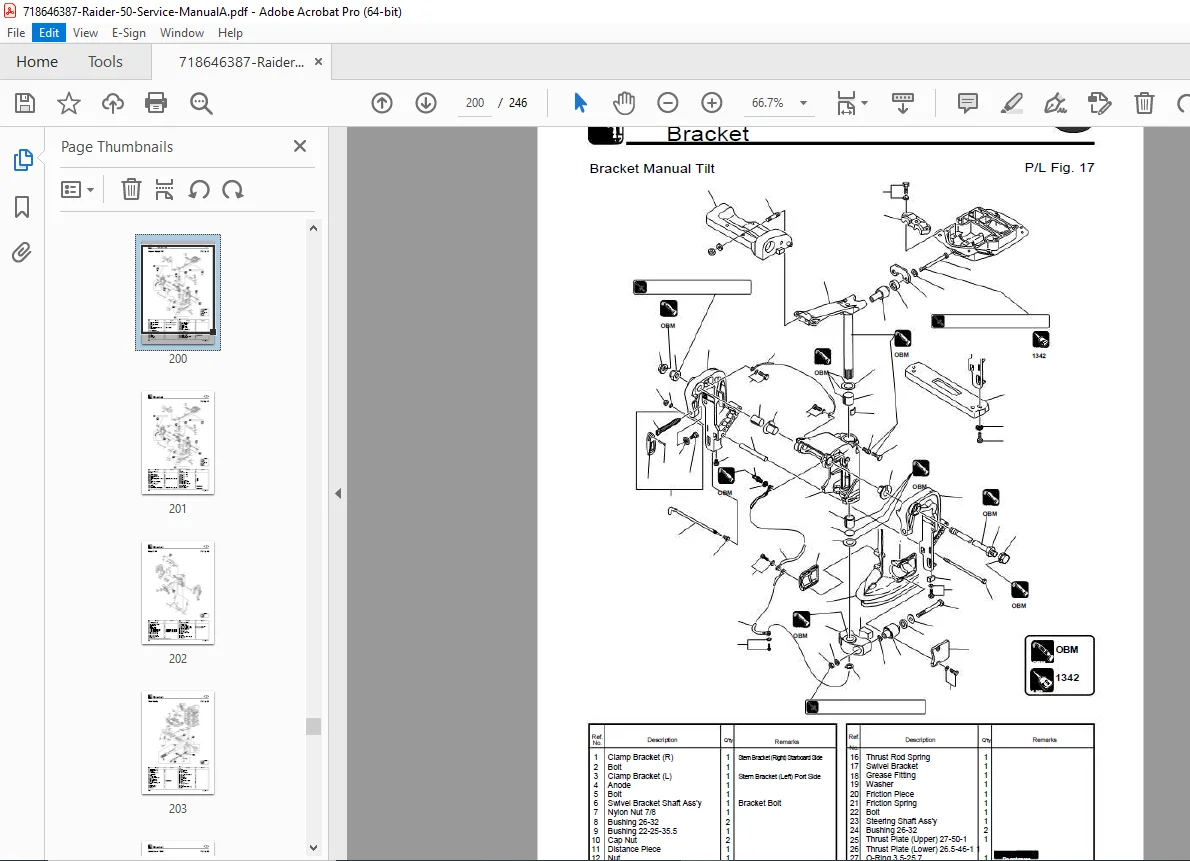Click the scrolling mode keyboard icon
The height and width of the screenshot is (861, 1190).
click(x=902, y=102)
